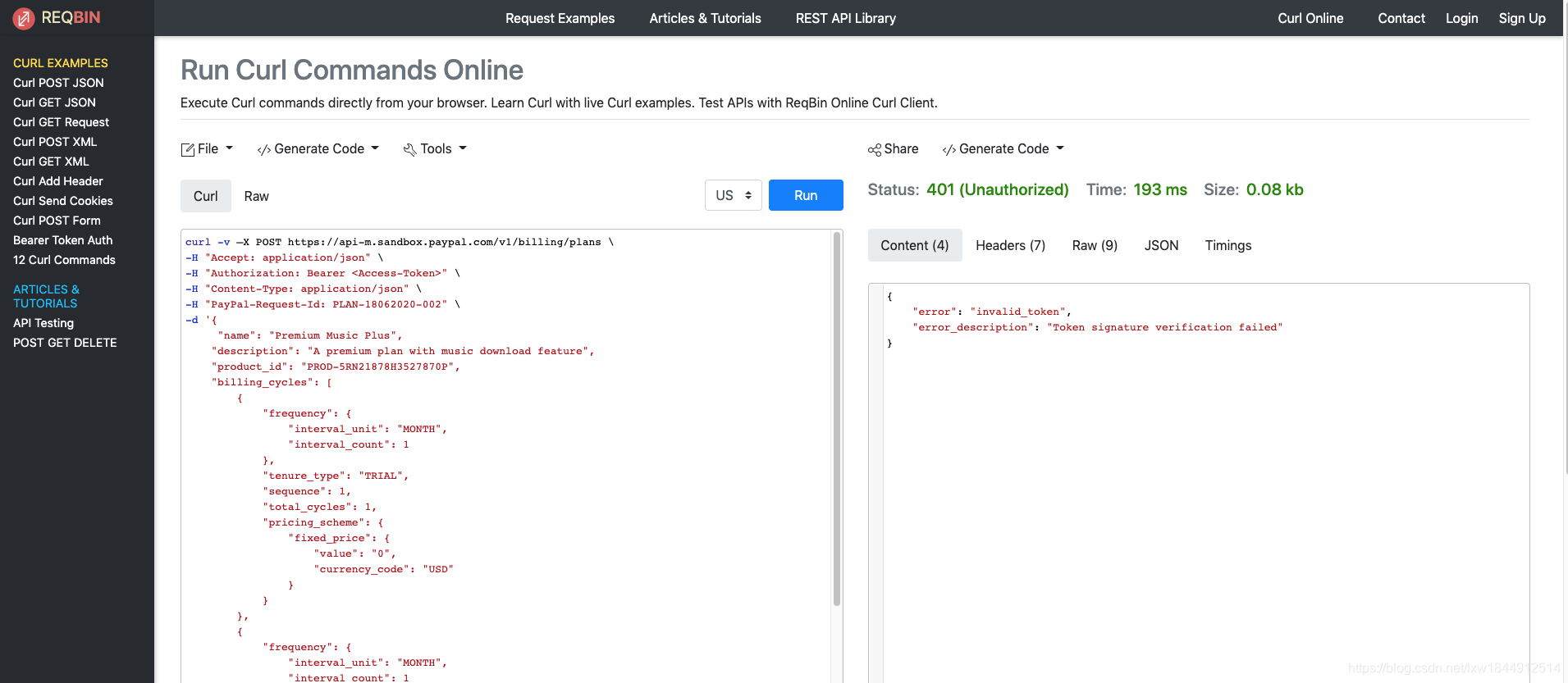Open Curl GET Request example

pos(61,122)
